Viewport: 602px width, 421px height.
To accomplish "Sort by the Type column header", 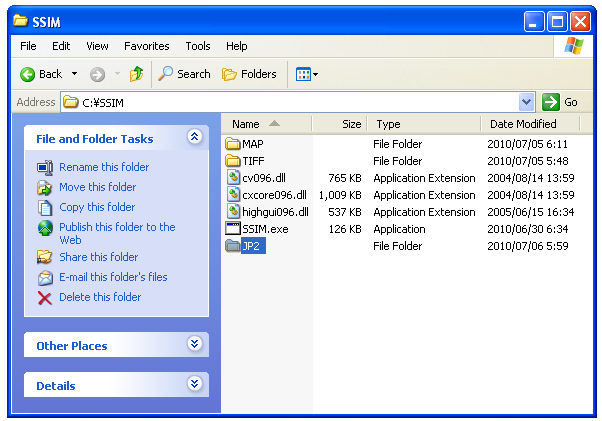I will coord(424,124).
